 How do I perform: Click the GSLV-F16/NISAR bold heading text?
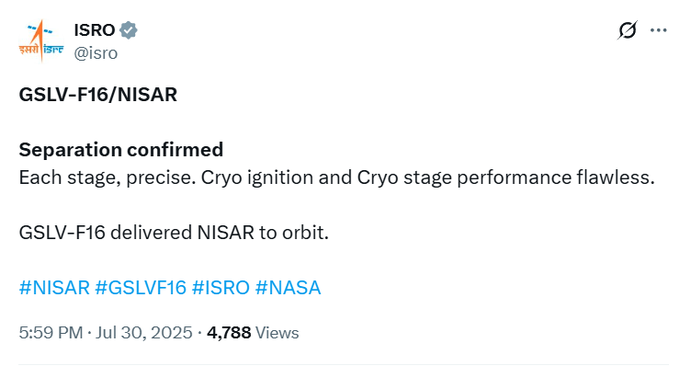point(98,95)
